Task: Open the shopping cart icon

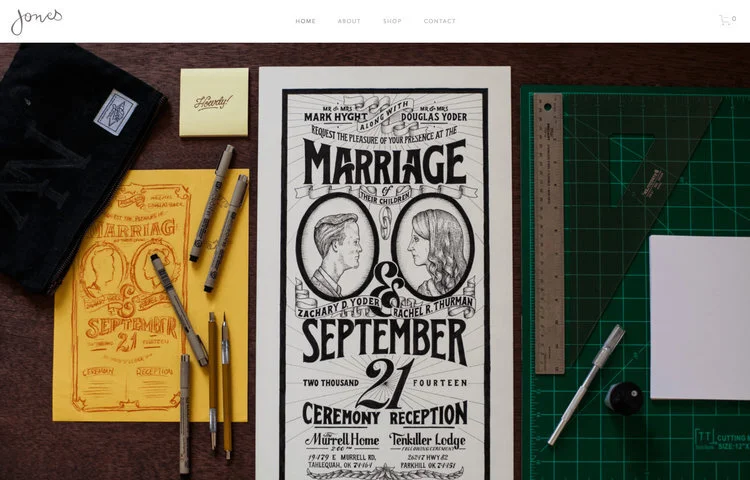Action: [725, 20]
